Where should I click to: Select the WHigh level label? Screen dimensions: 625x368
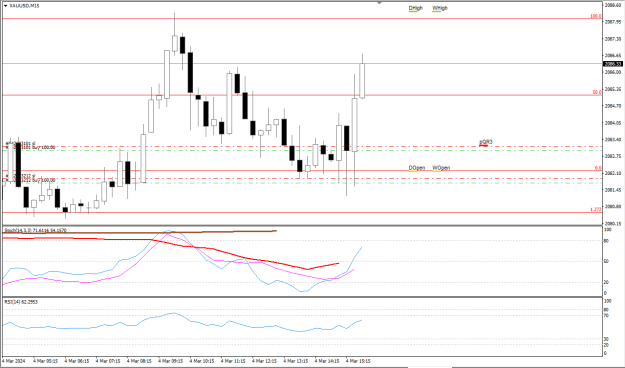[x=440, y=8]
